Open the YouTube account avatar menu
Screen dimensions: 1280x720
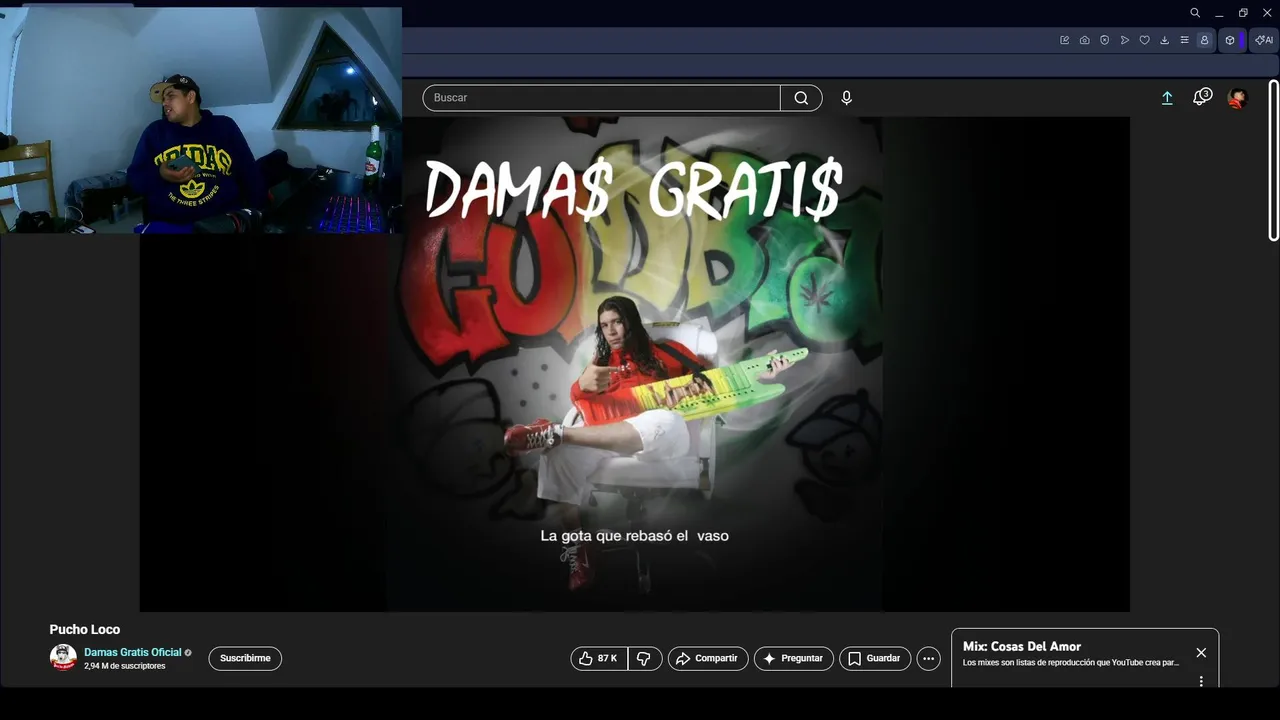pos(1237,98)
